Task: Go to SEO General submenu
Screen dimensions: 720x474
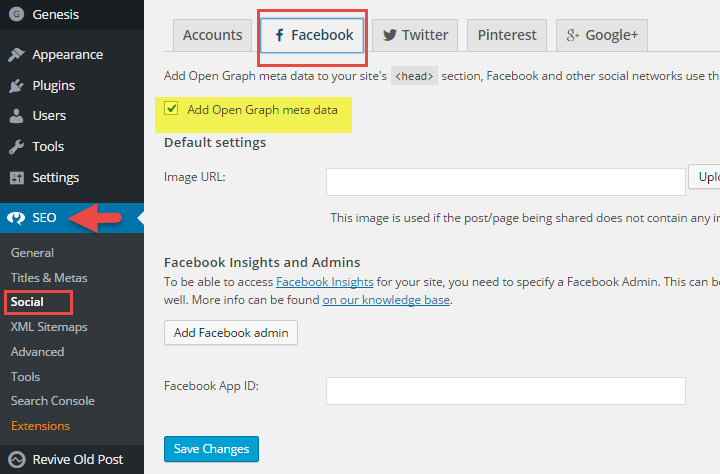Action: click(32, 253)
